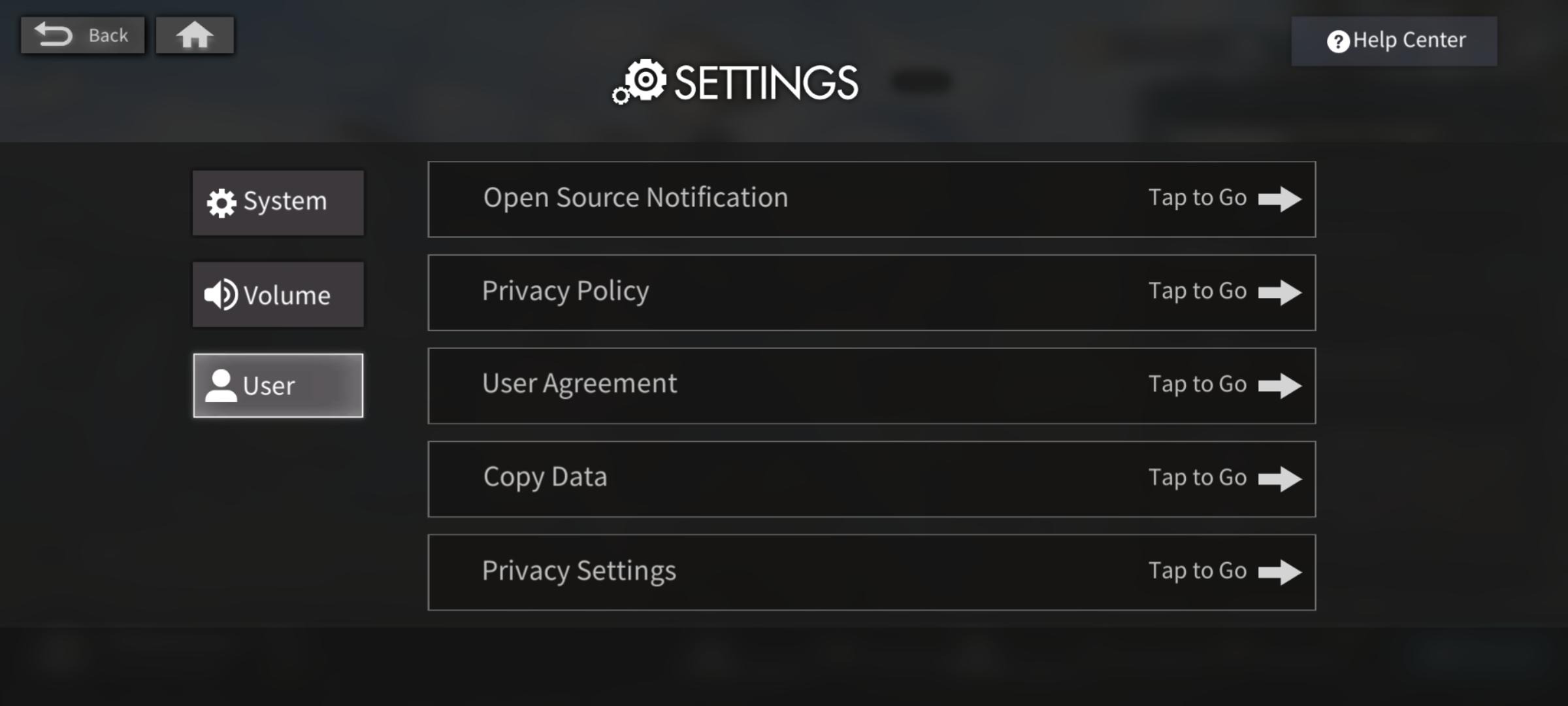Click the Back arrow icon
Image resolution: width=1568 pixels, height=706 pixels.
click(x=54, y=35)
